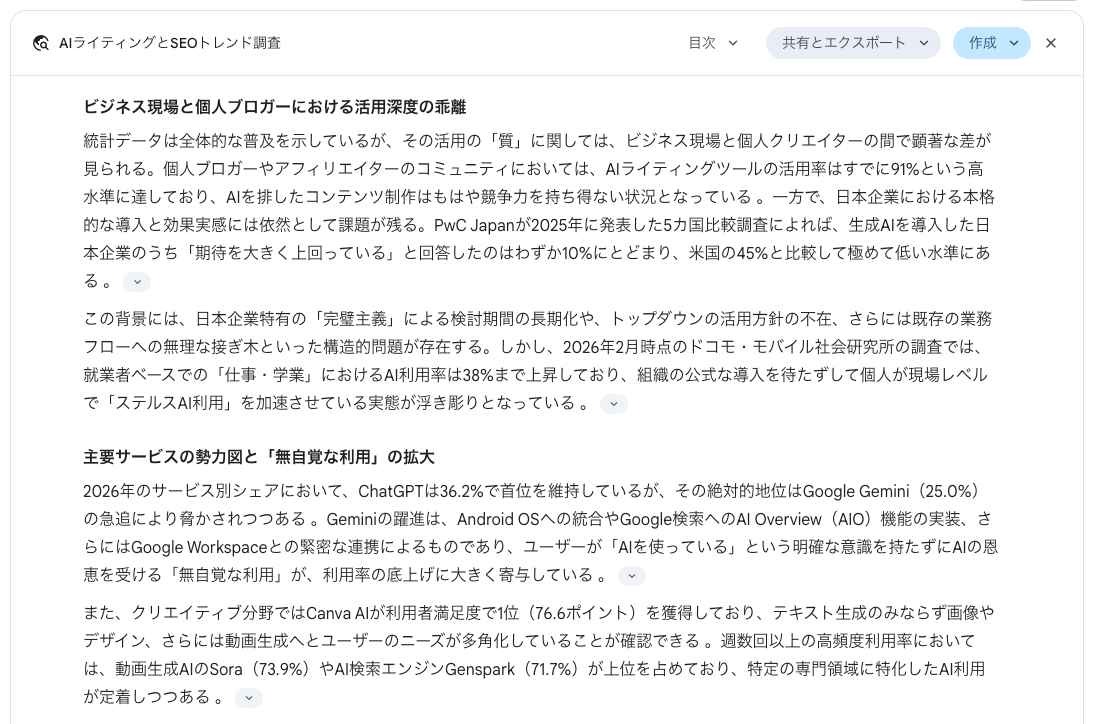
Task: Click the Deep Research icon beside the report title
Action: coord(41,43)
